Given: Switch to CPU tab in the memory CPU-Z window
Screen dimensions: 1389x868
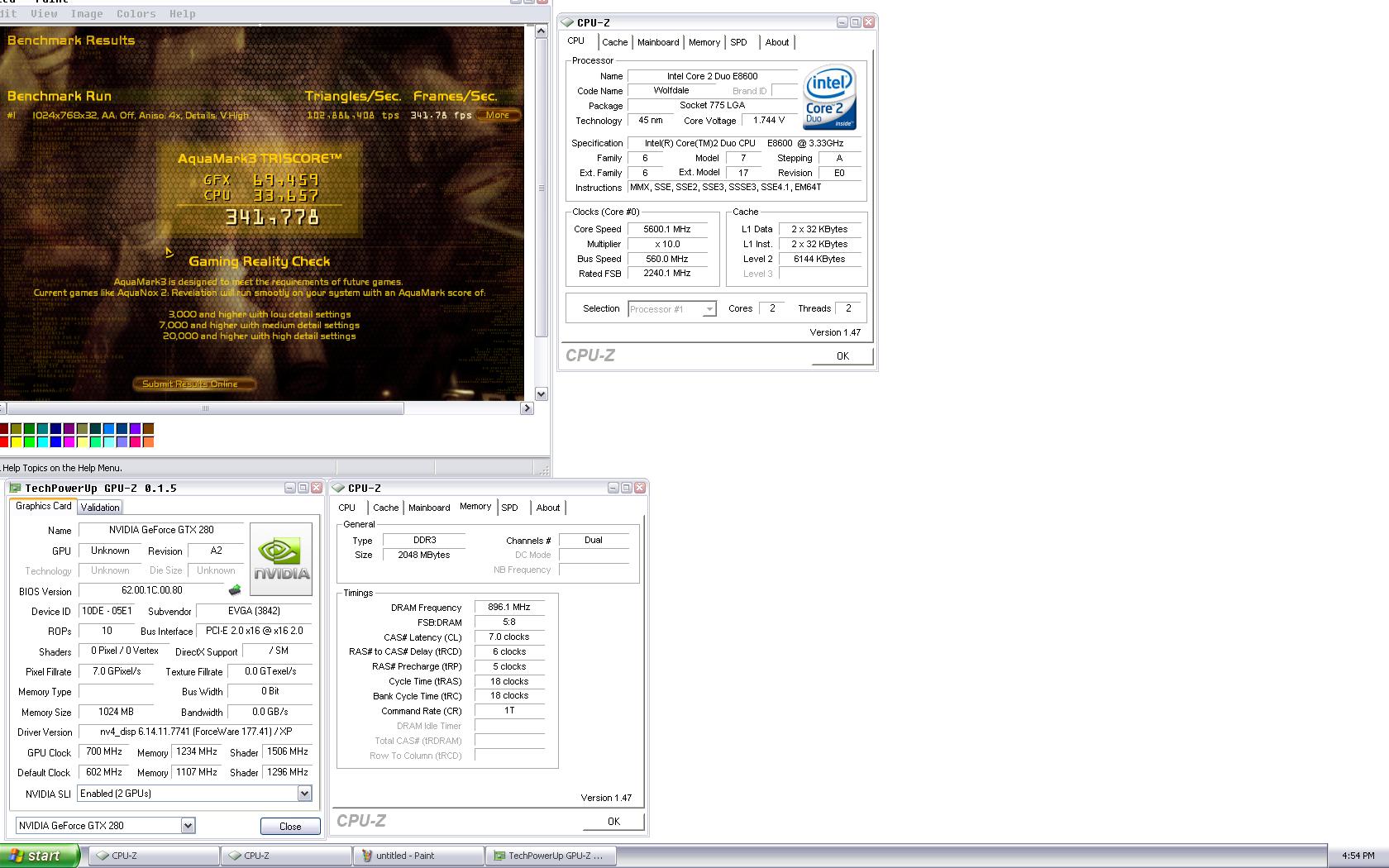Looking at the screenshot, I should coord(347,508).
